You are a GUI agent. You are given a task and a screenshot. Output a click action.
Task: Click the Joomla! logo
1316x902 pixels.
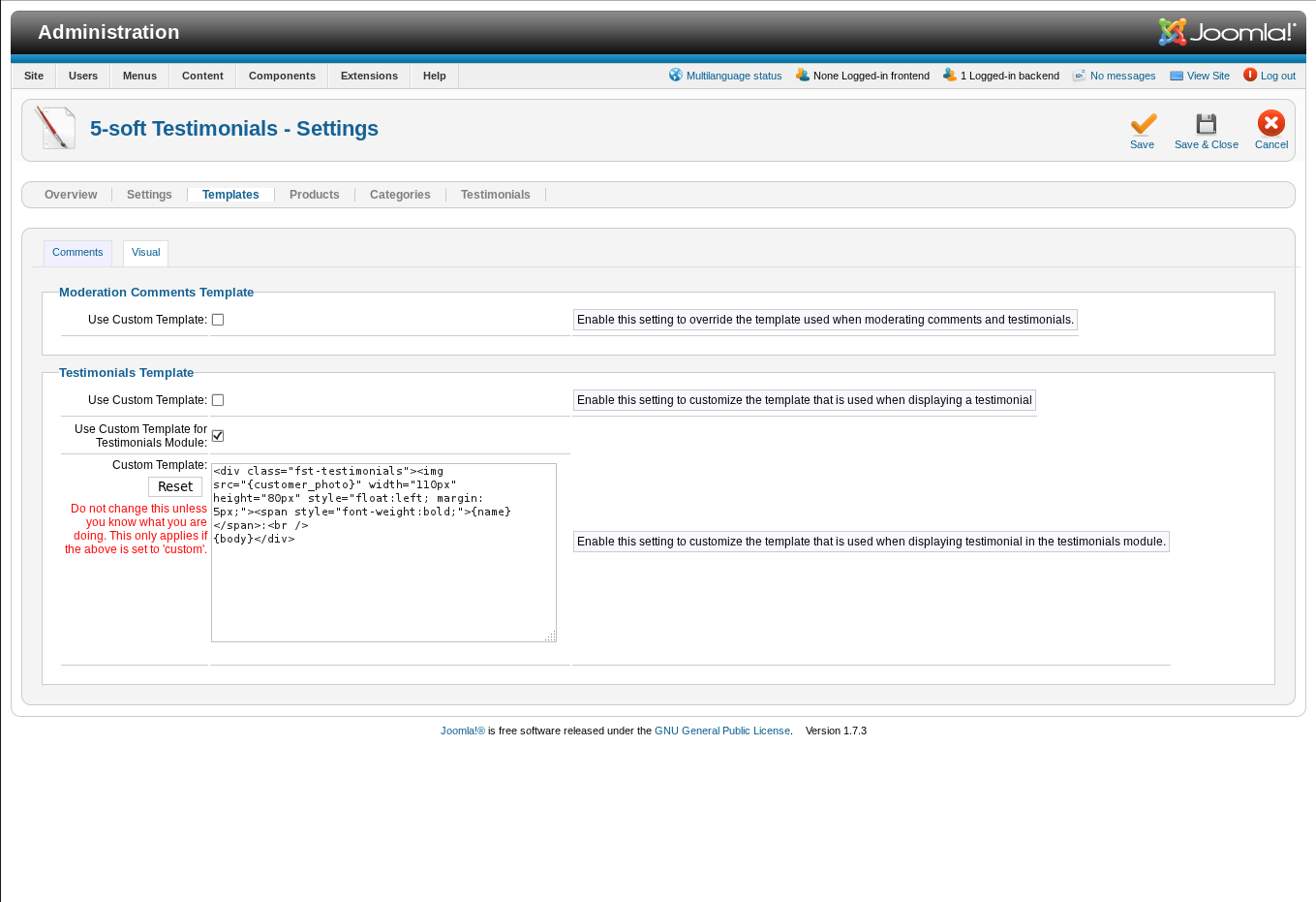1227,32
